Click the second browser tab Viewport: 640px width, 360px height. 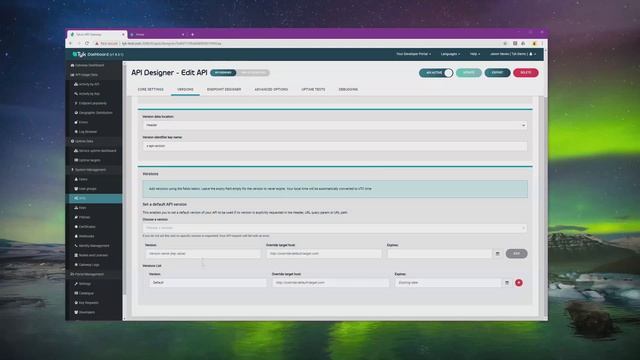pos(157,35)
